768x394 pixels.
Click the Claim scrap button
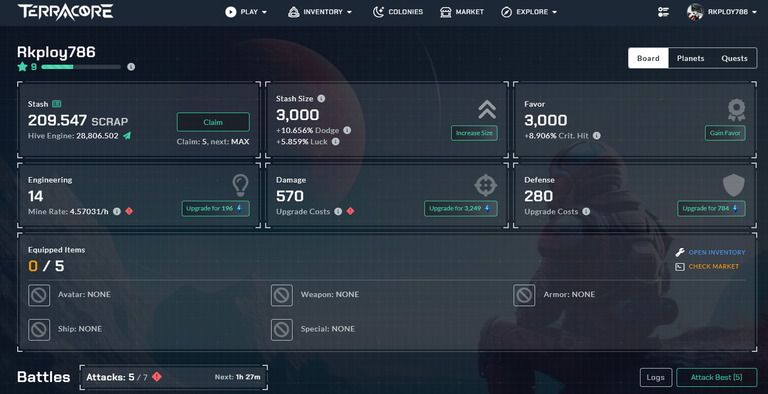[213, 122]
